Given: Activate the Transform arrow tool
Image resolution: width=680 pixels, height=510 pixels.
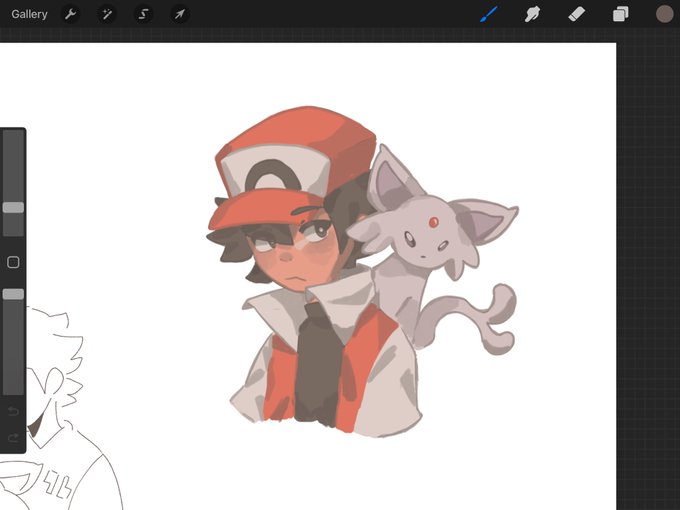Looking at the screenshot, I should [179, 14].
